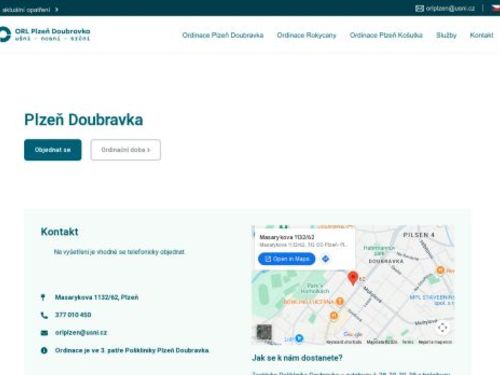Open the 'aktuální opatření' link in the top bar

click(x=26, y=10)
